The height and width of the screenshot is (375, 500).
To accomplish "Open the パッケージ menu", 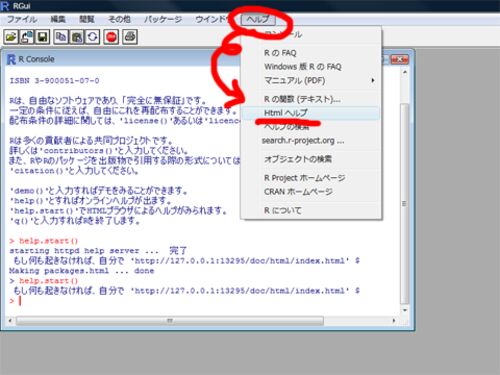I will (x=163, y=19).
